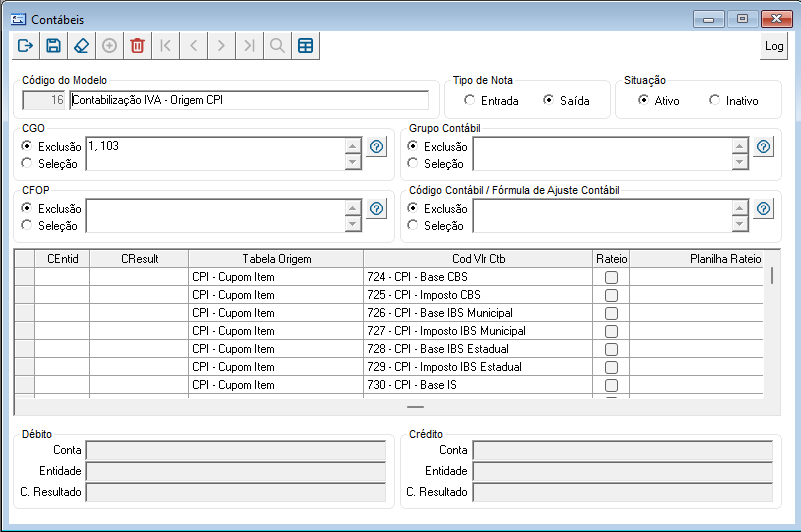
Task: Click the CFOP field scroll-up arrow
Action: 352,208
